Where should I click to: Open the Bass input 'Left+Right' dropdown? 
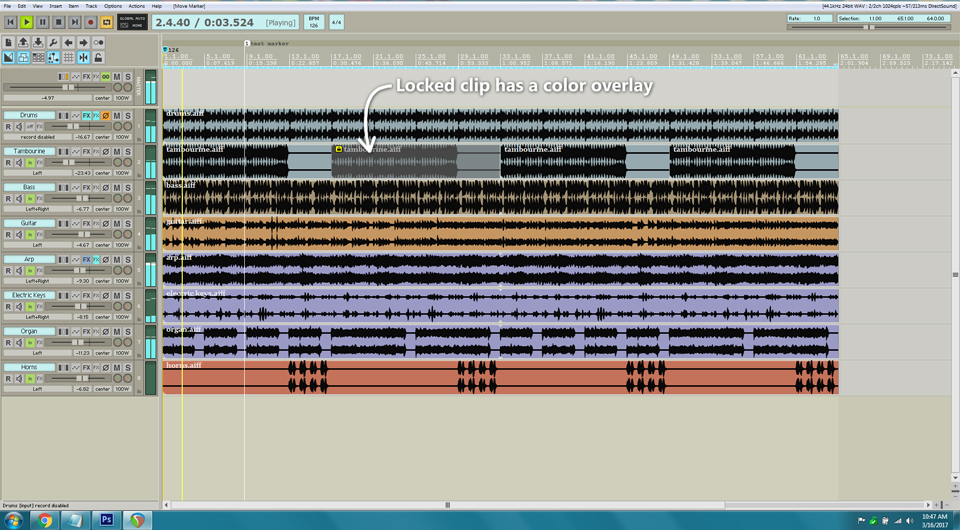pyautogui.click(x=37, y=209)
